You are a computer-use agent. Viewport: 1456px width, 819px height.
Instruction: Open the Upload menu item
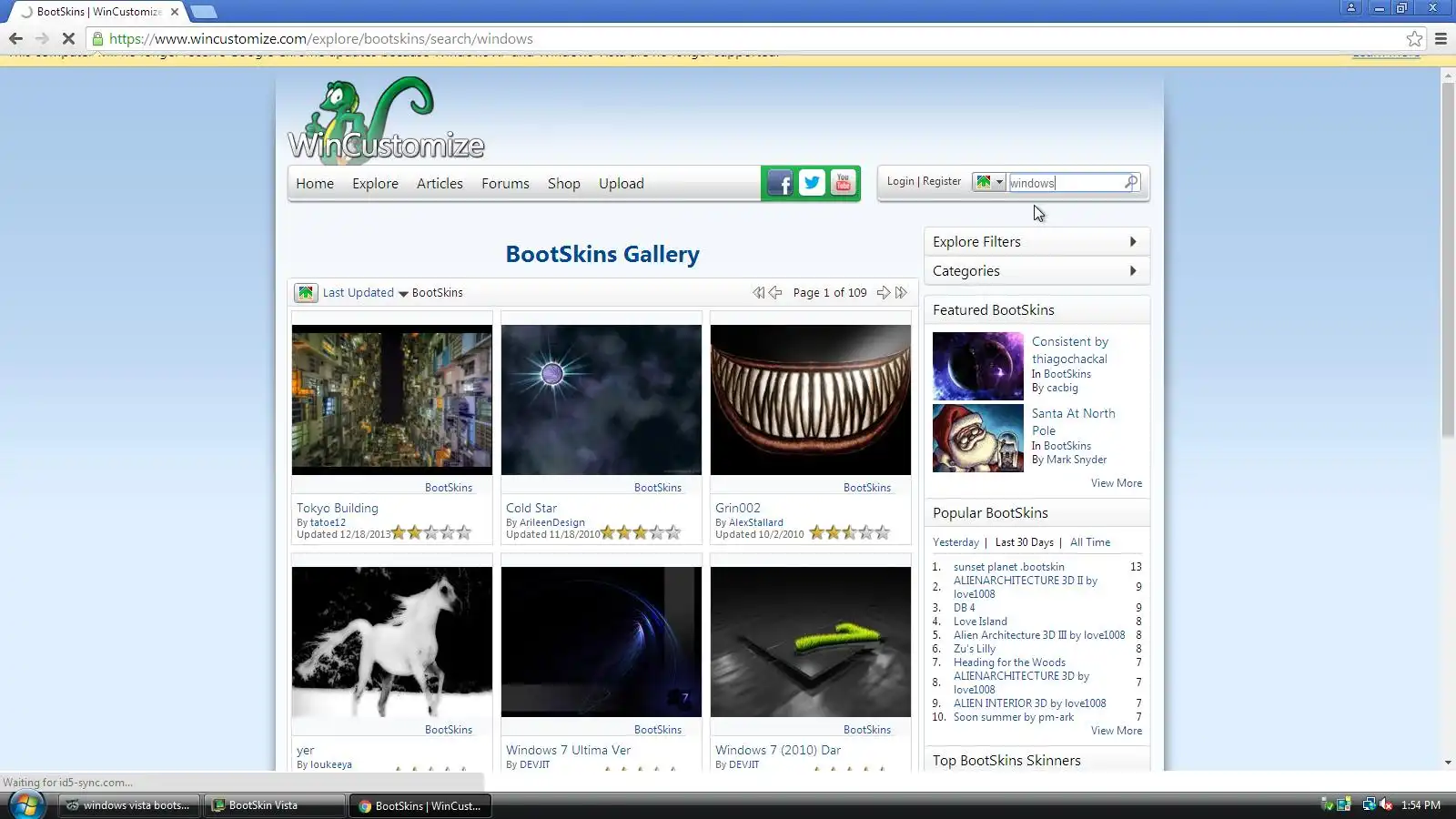[621, 183]
